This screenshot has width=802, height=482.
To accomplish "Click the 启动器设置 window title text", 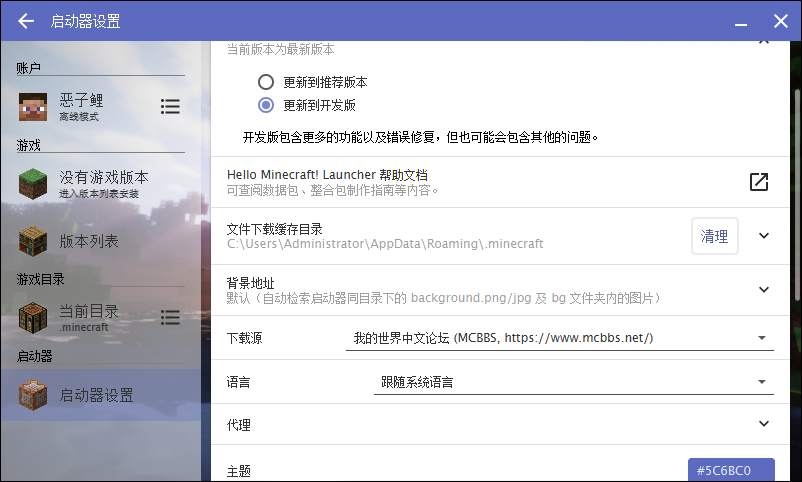I will click(x=85, y=21).
